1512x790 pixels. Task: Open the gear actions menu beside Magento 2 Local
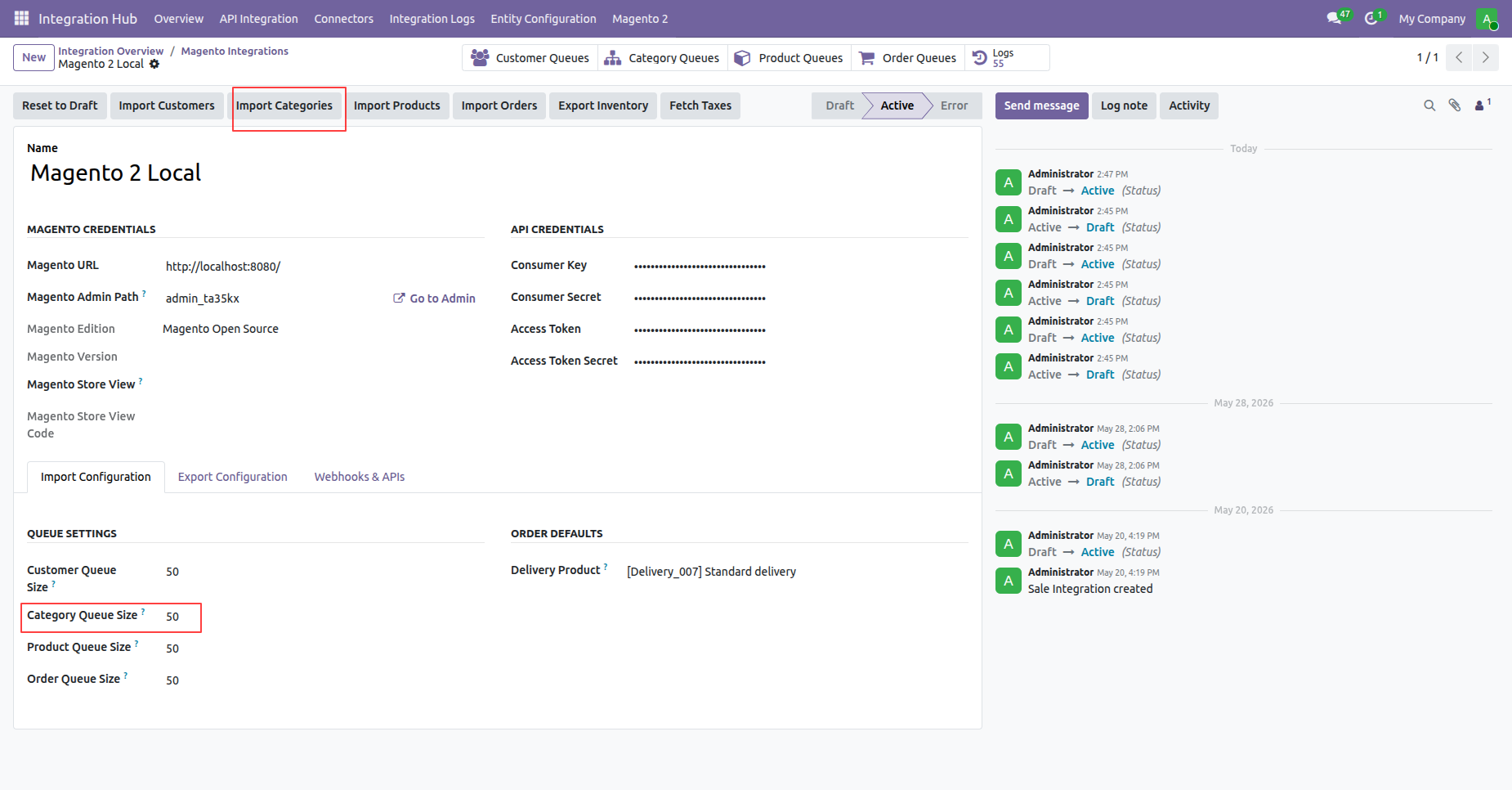[x=154, y=64]
